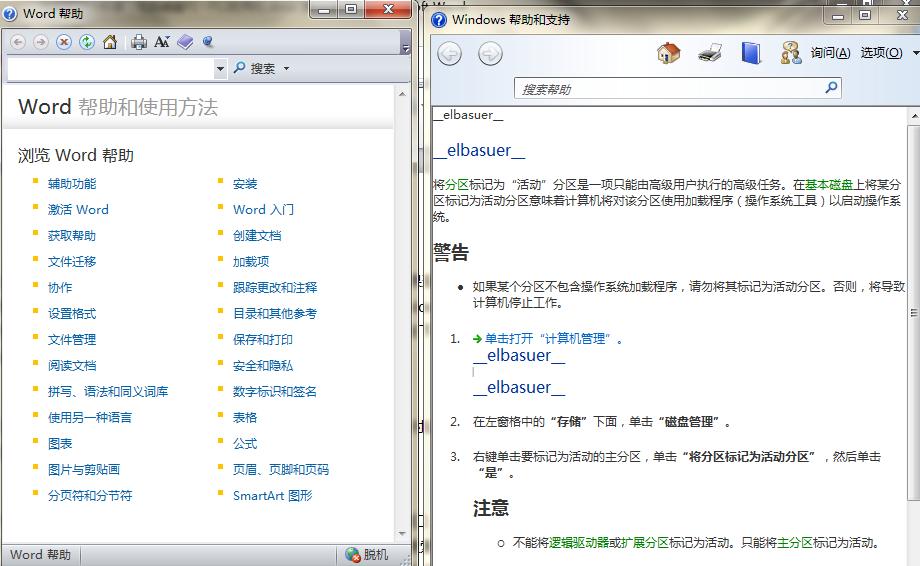
Task: Click the 搜索 button in Word Help
Action: pos(255,69)
